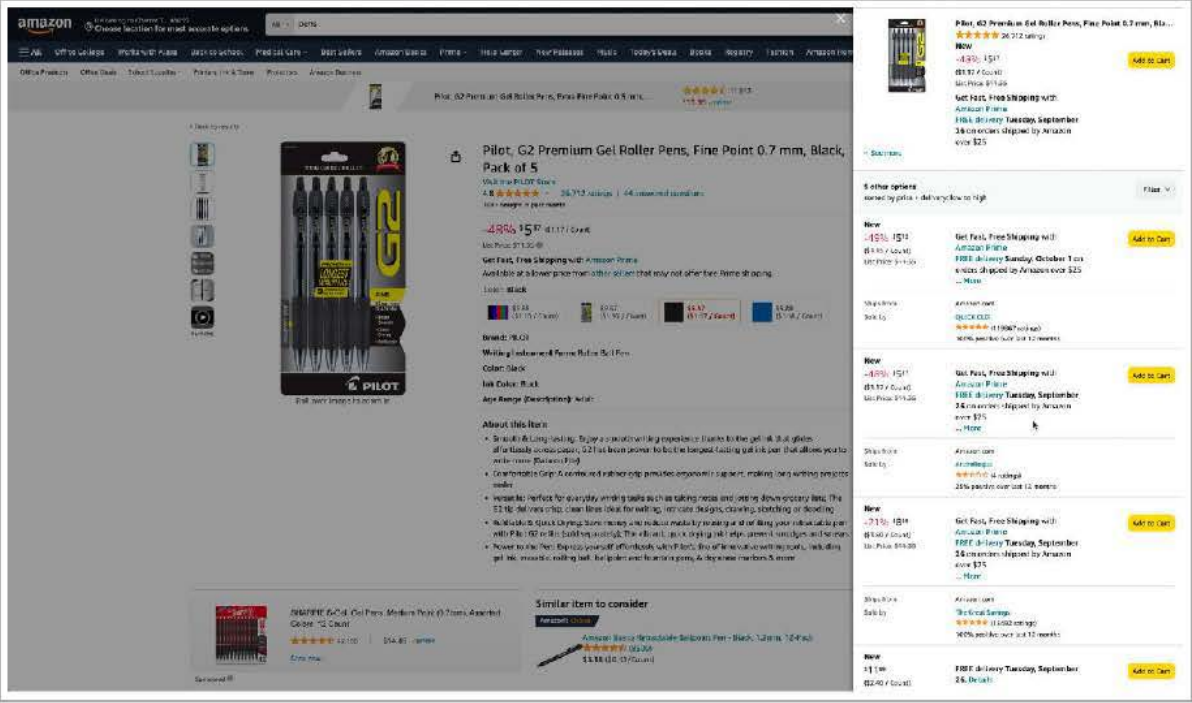Click the pen image in the offer panel
Viewport: 1192px width, 703px height.
click(907, 55)
